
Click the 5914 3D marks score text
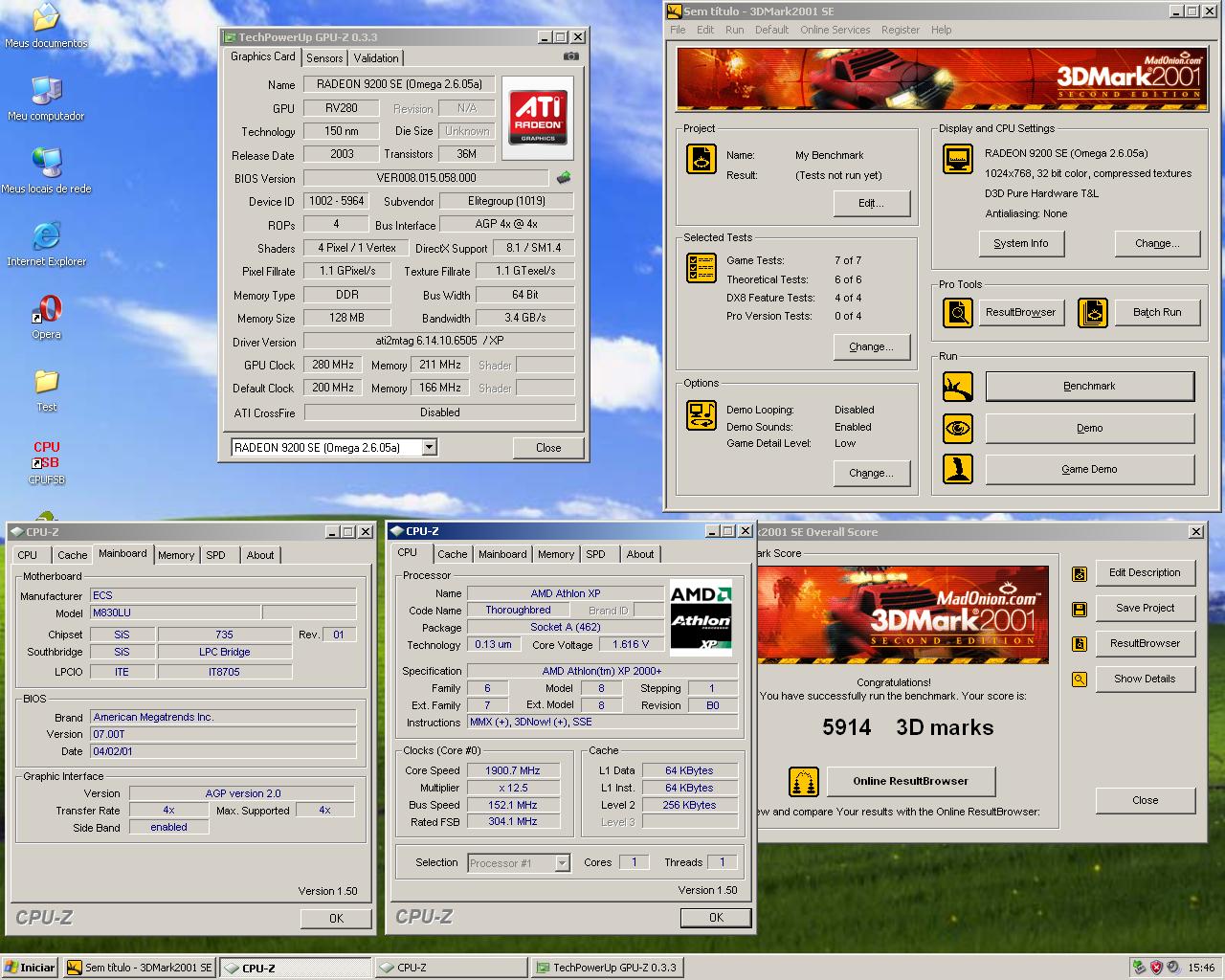(907, 727)
